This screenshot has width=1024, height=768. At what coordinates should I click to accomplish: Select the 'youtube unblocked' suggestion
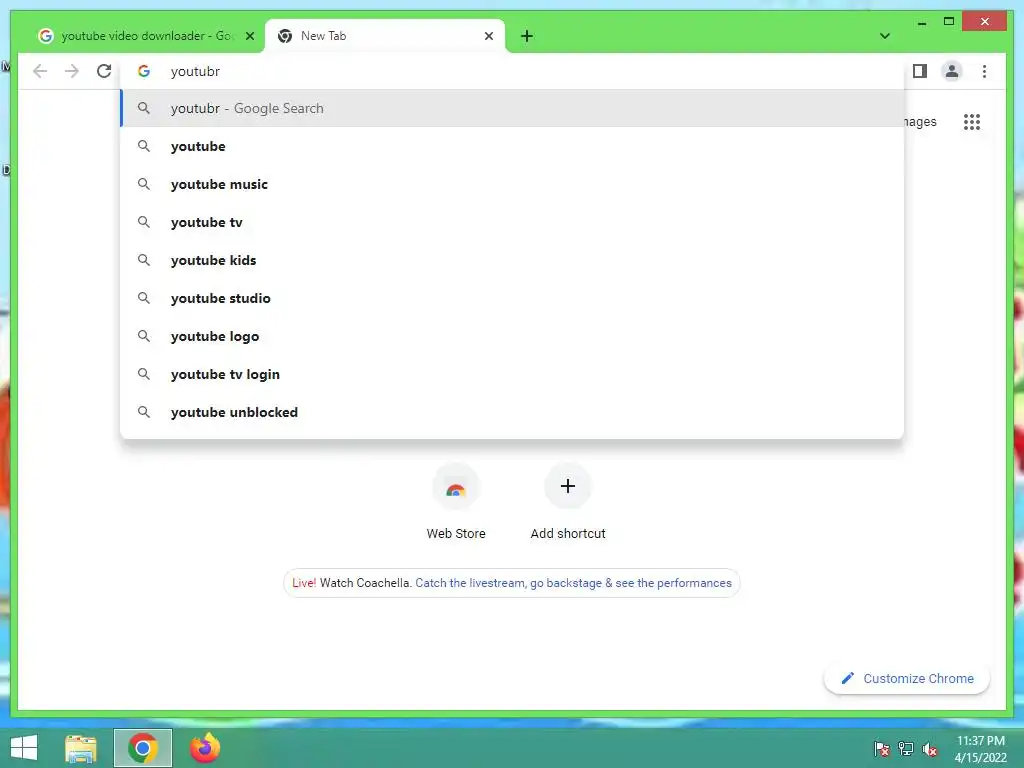512,412
